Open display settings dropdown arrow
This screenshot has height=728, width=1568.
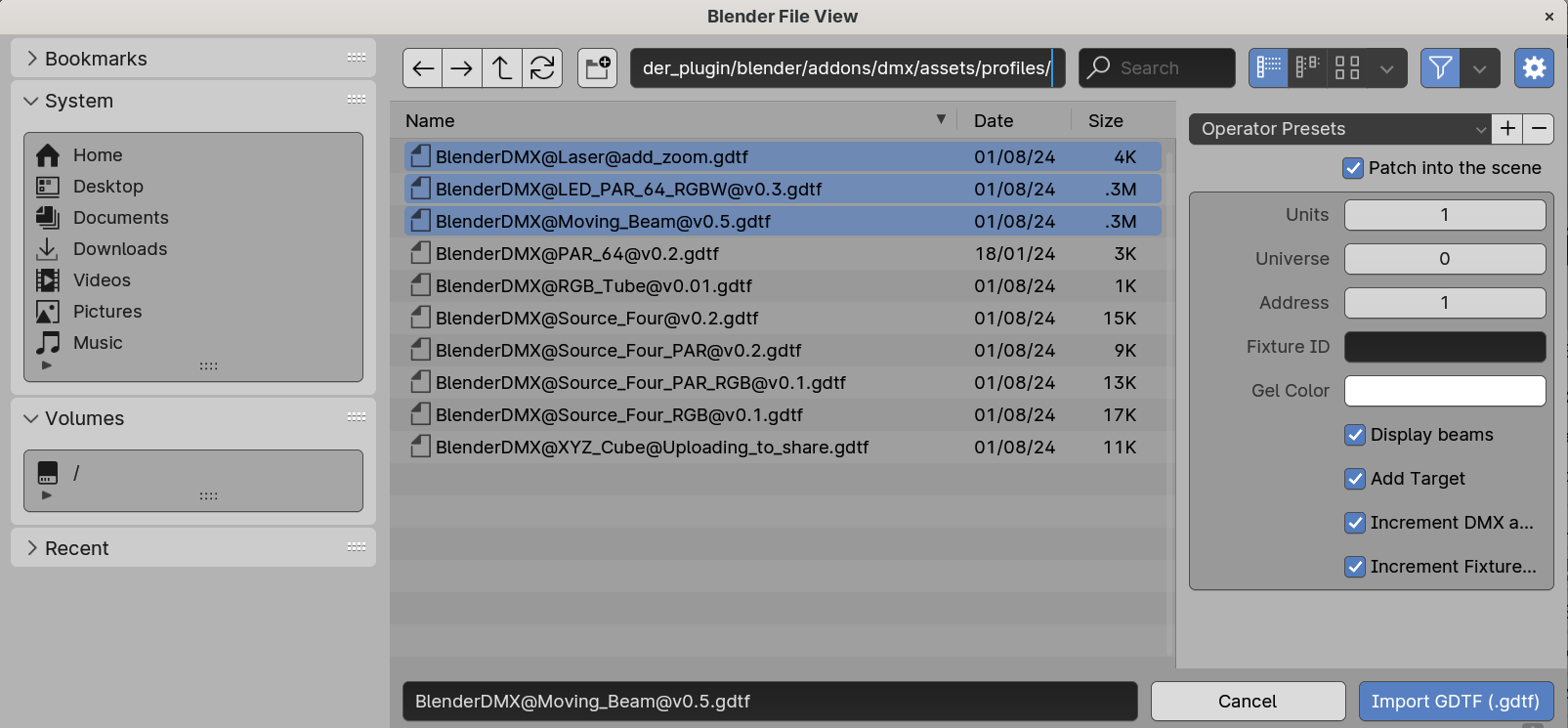tap(1387, 68)
